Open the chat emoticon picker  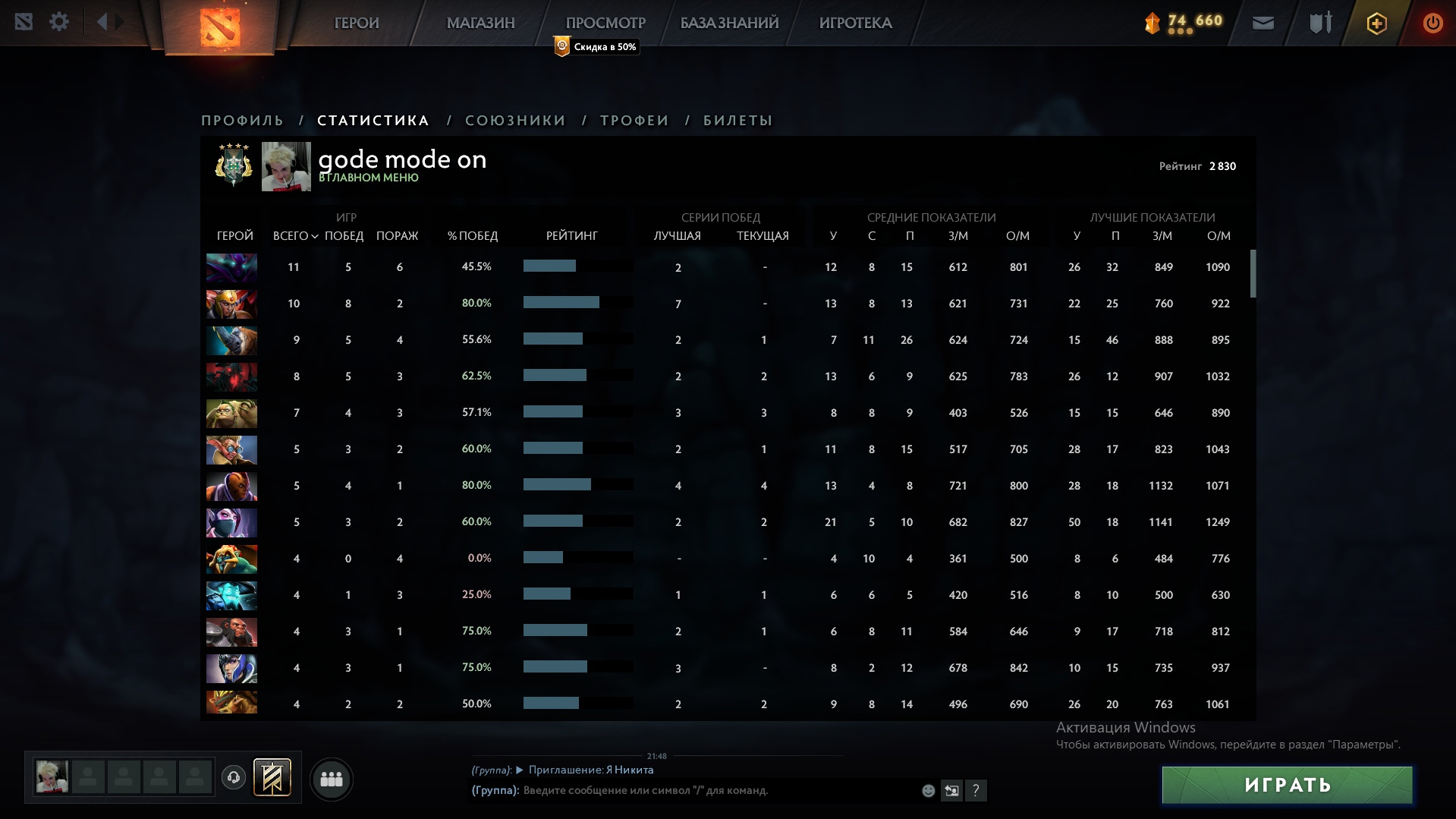pos(928,791)
